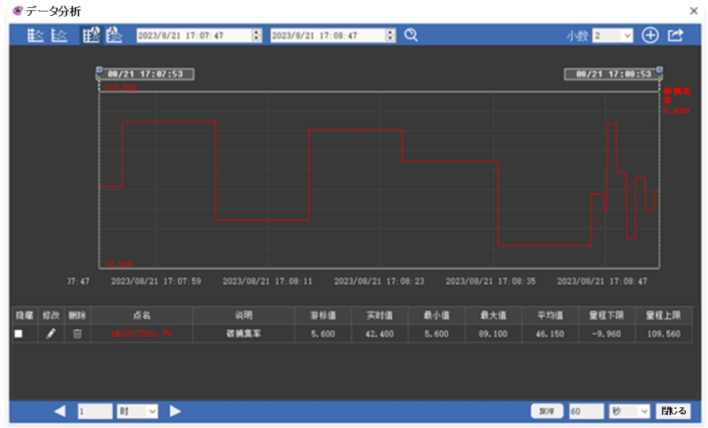The width and height of the screenshot is (708, 428).
Task: Click the pencil edit icon in table row
Action: pos(51,333)
